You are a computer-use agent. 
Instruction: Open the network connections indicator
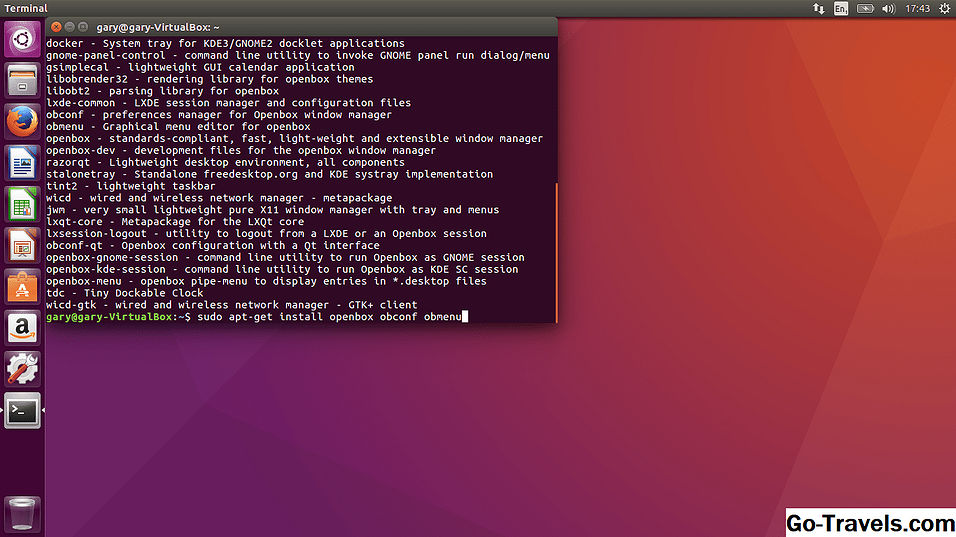818,9
